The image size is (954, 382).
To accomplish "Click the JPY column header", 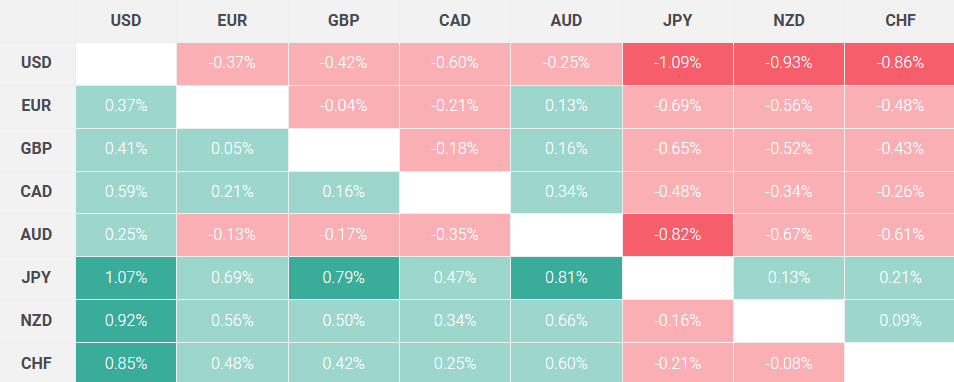I will click(x=678, y=21).
